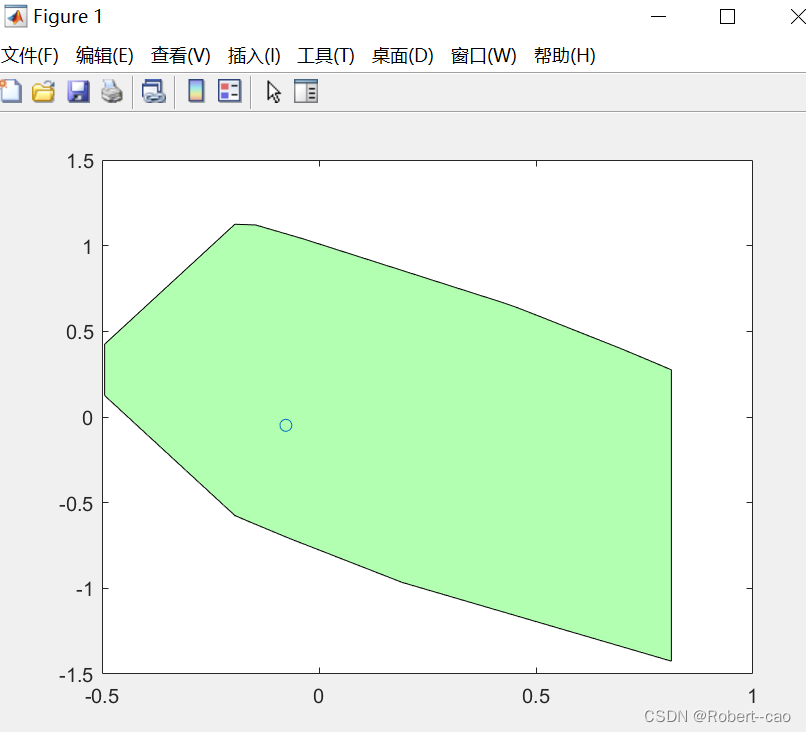Open the 桌面(D) menu
This screenshot has width=806, height=732.
(402, 56)
